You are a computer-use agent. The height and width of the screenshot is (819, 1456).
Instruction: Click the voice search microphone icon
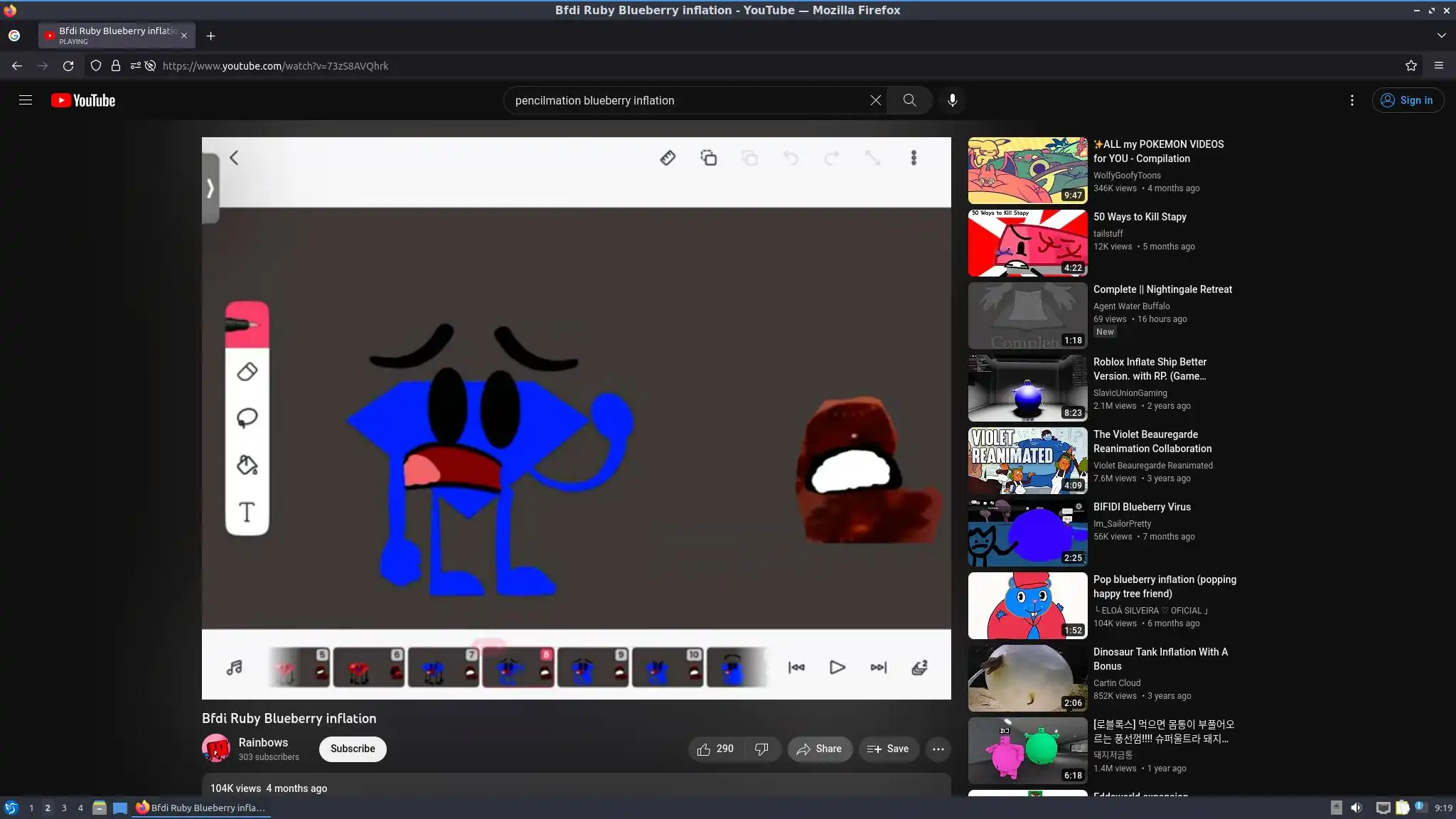click(x=952, y=100)
